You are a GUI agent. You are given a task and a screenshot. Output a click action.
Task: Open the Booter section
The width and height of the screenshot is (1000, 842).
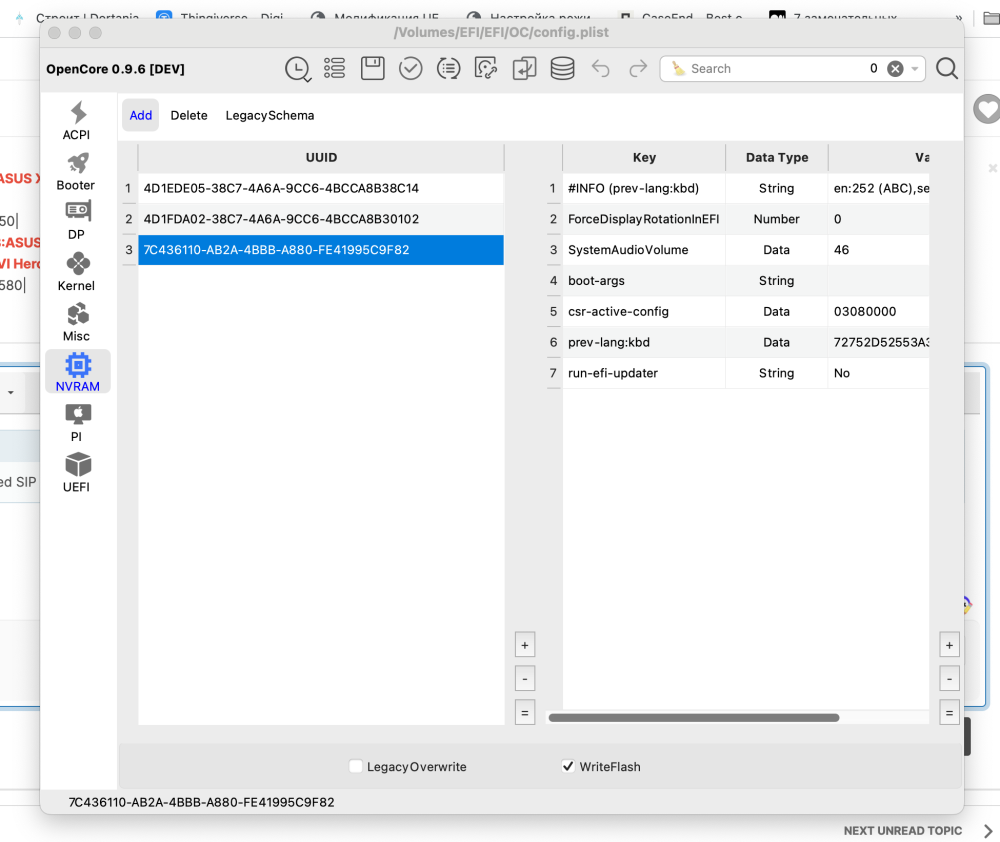coord(77,171)
